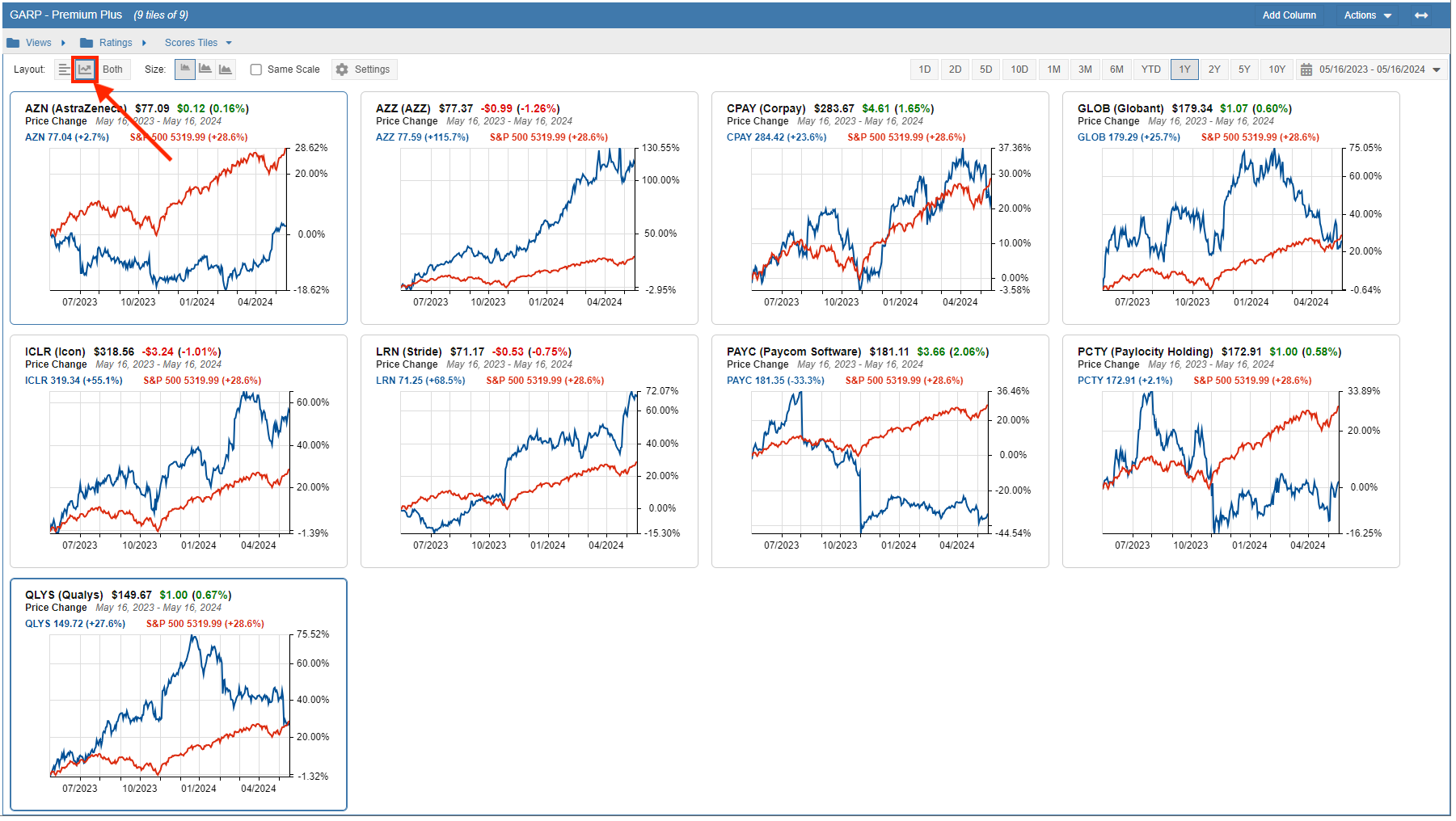Select the 5Y time period
This screenshot has width=1456, height=821.
pyautogui.click(x=1244, y=69)
